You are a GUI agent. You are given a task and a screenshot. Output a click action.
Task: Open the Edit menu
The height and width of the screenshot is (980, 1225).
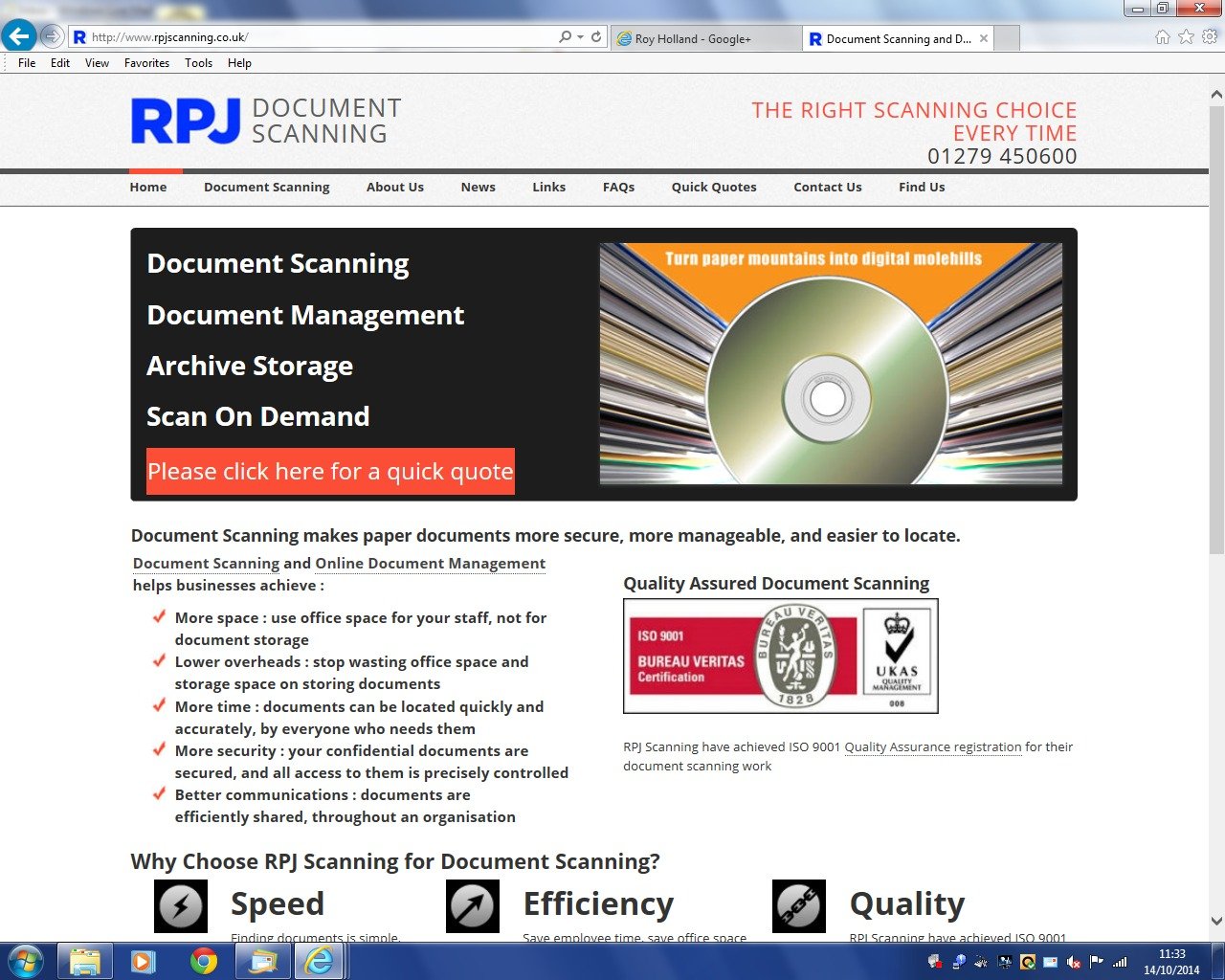(60, 63)
